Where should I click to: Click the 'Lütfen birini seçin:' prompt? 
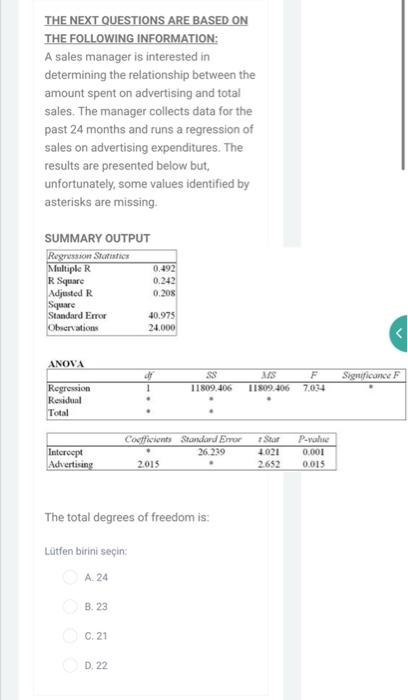click(x=86, y=551)
